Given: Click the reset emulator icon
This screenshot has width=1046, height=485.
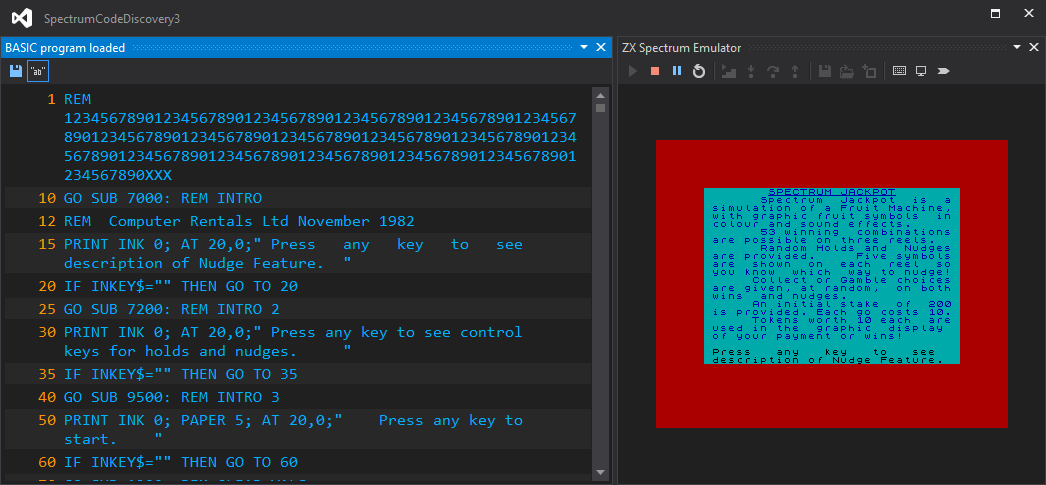Looking at the screenshot, I should click(x=698, y=71).
